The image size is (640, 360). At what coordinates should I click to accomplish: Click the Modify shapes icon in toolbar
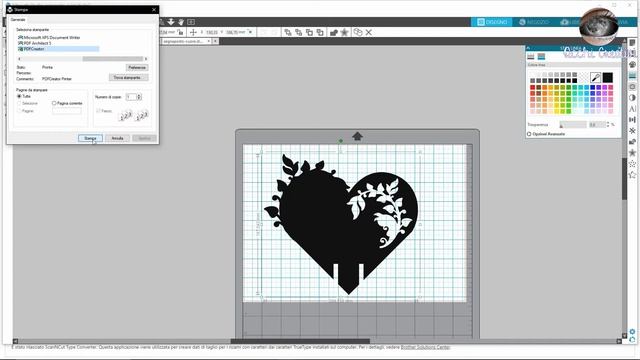coord(333,32)
